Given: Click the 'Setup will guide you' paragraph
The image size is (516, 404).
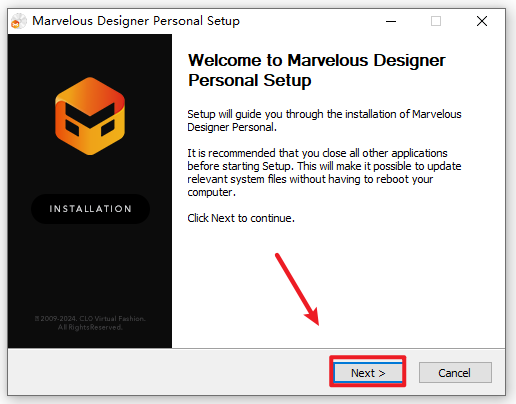Looking at the screenshot, I should tap(324, 121).
